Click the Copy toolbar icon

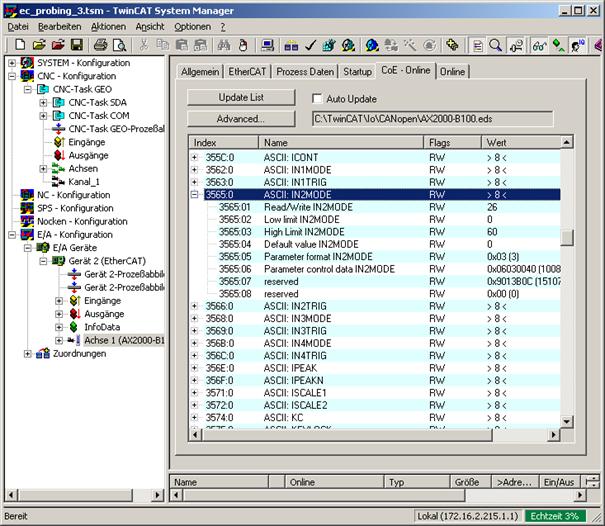pyautogui.click(x=162, y=45)
